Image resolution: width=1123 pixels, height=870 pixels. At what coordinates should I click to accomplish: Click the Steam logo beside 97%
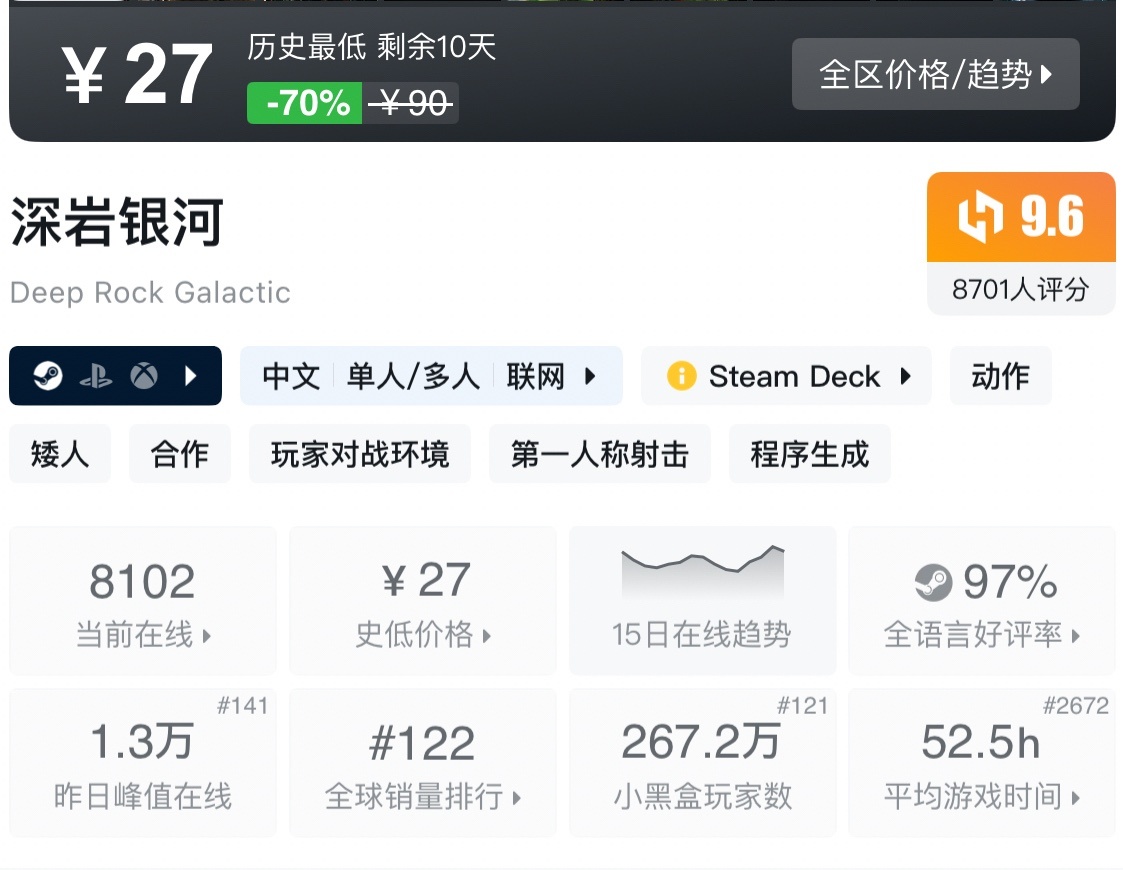click(x=933, y=581)
